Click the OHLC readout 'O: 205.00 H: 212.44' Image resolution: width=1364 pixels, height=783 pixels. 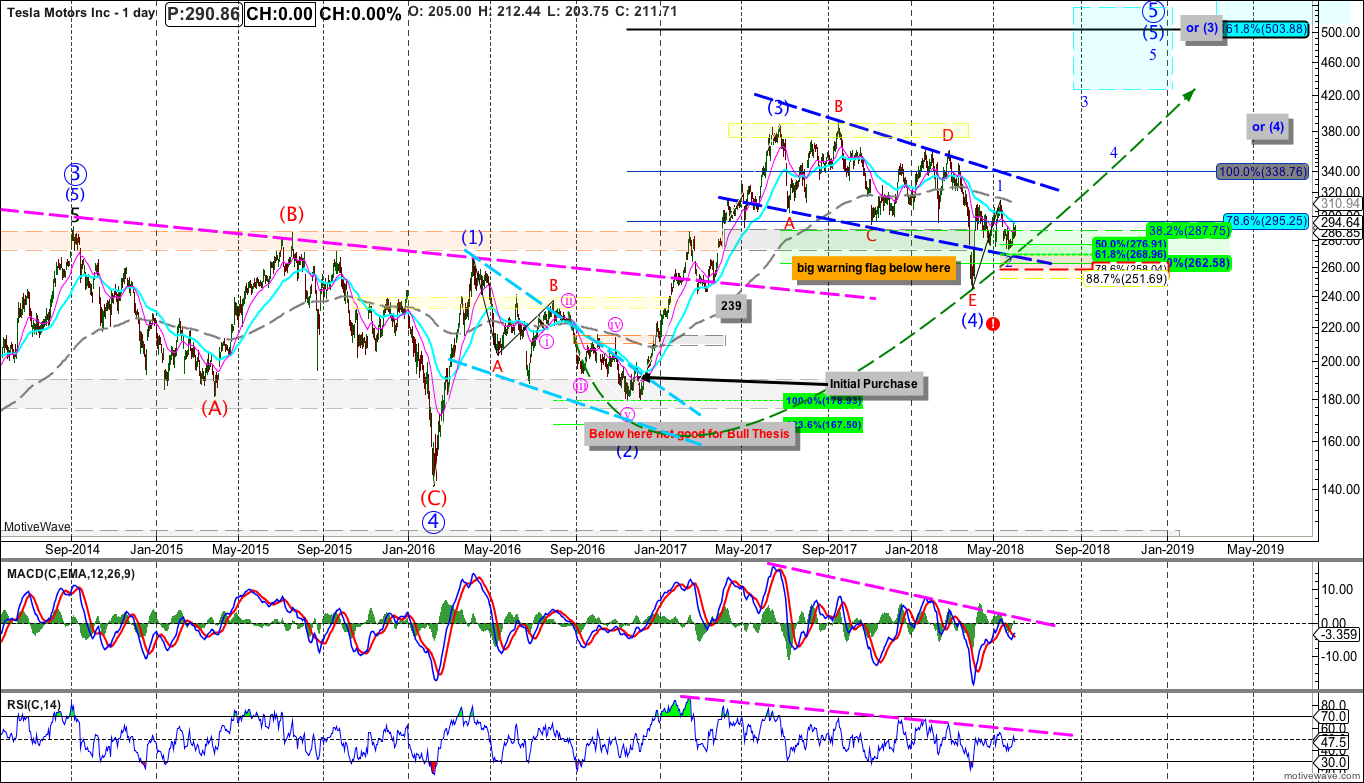(476, 14)
